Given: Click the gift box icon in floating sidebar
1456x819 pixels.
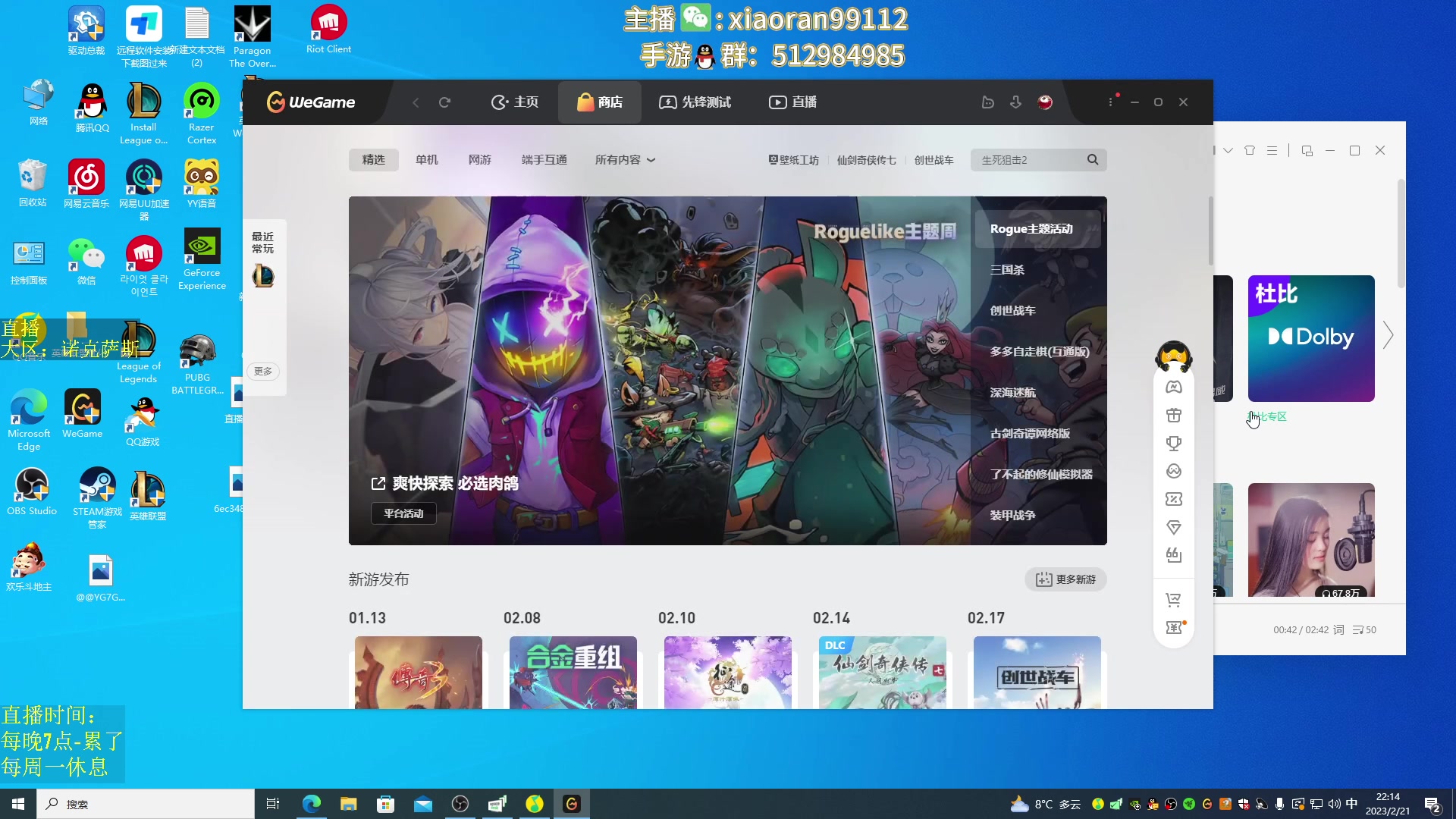Looking at the screenshot, I should [x=1174, y=416].
